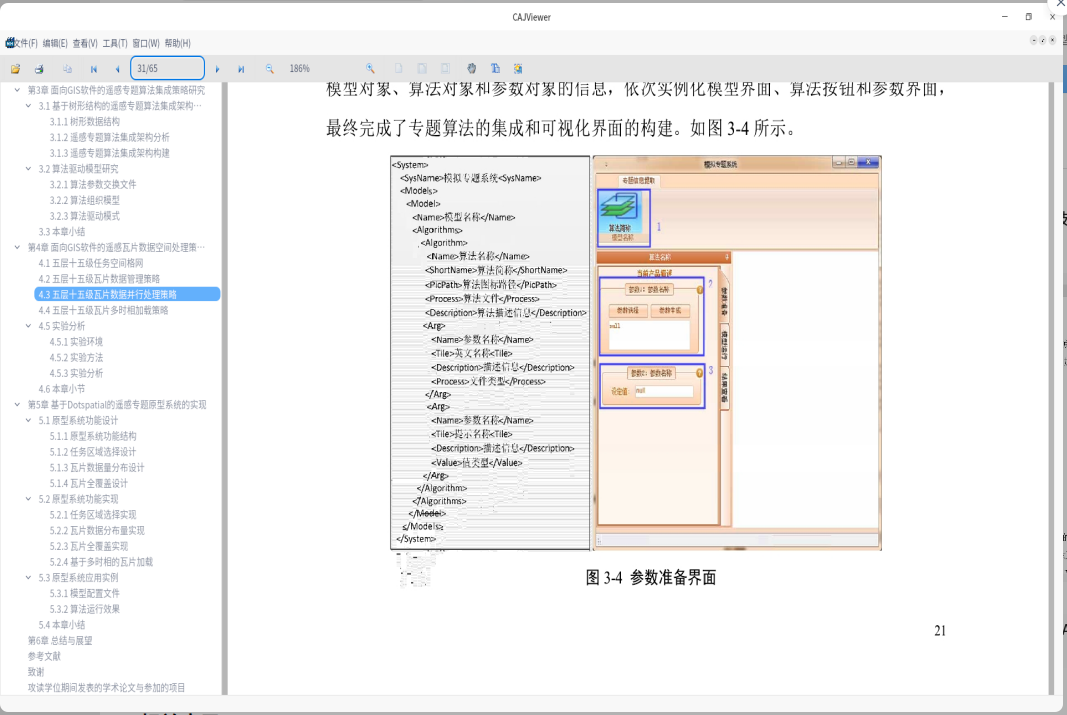
Task: Open the 工具(T) menu
Action: (x=114, y=44)
